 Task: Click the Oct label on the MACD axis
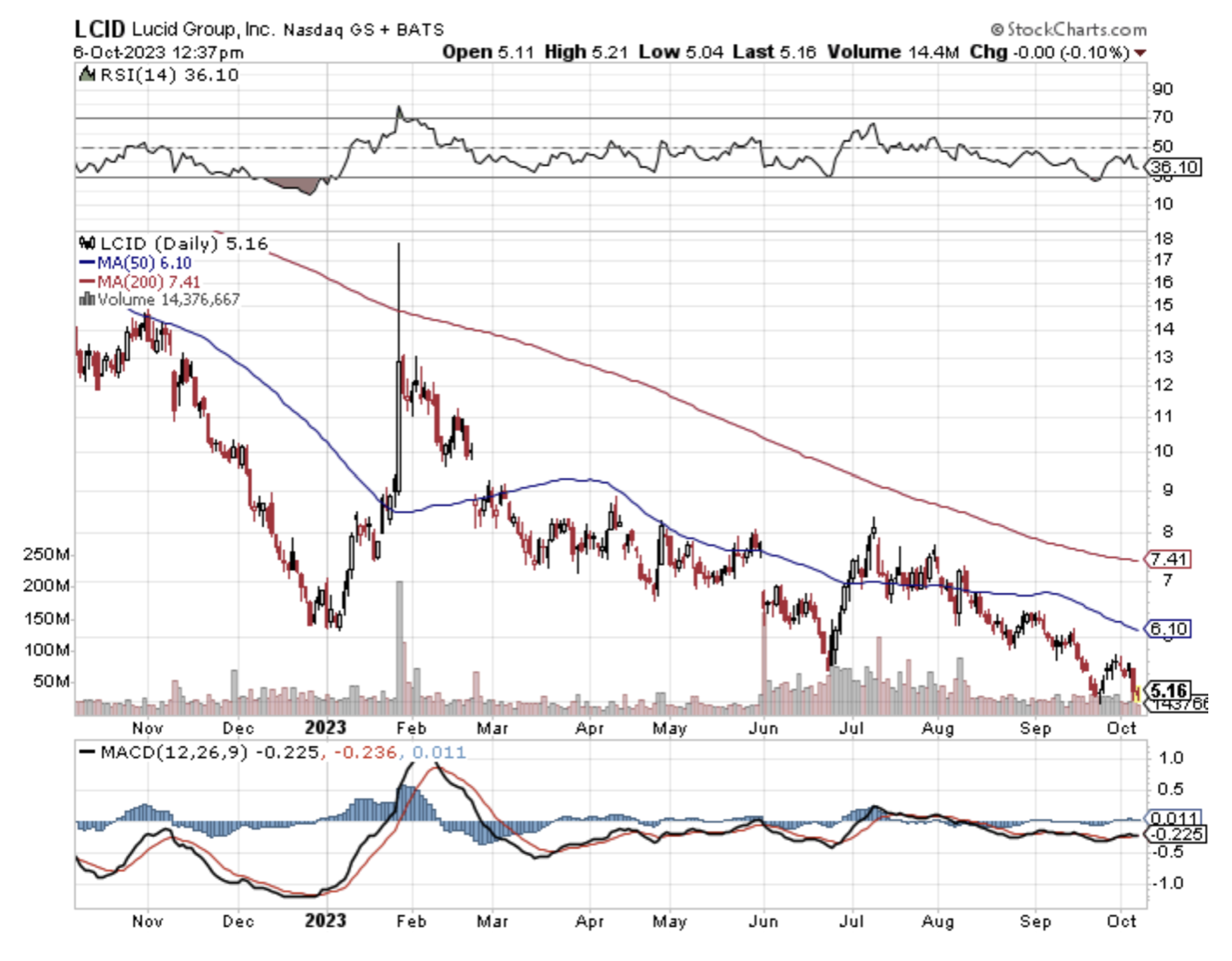tap(1121, 921)
